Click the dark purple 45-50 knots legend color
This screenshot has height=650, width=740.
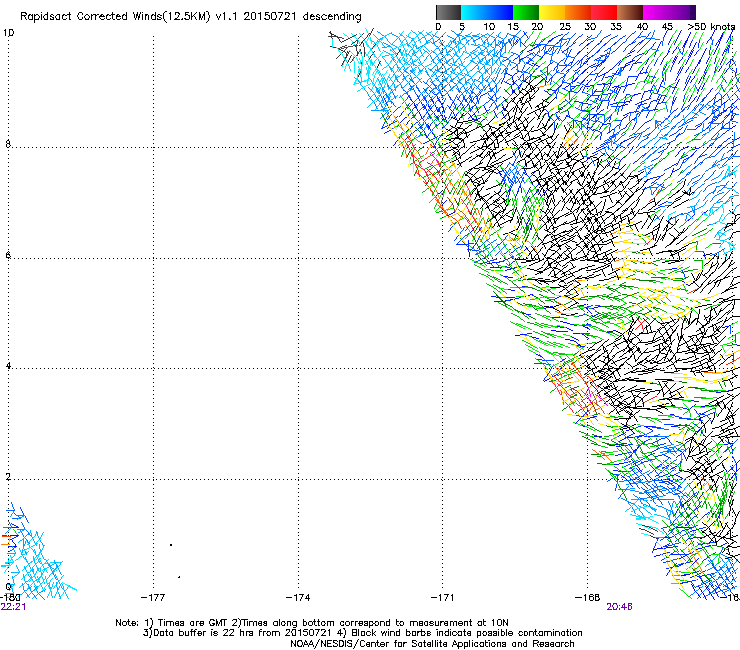coord(682,12)
